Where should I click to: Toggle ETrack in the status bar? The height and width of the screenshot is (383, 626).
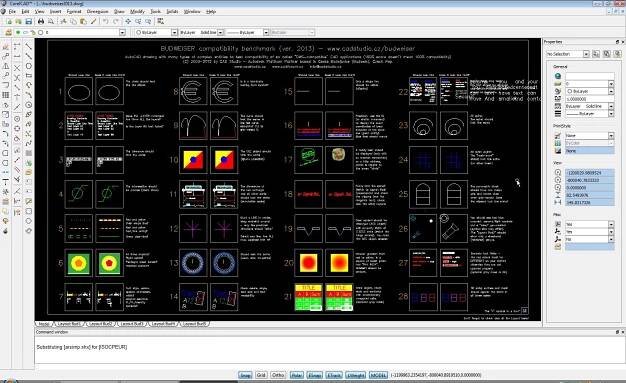(x=334, y=375)
